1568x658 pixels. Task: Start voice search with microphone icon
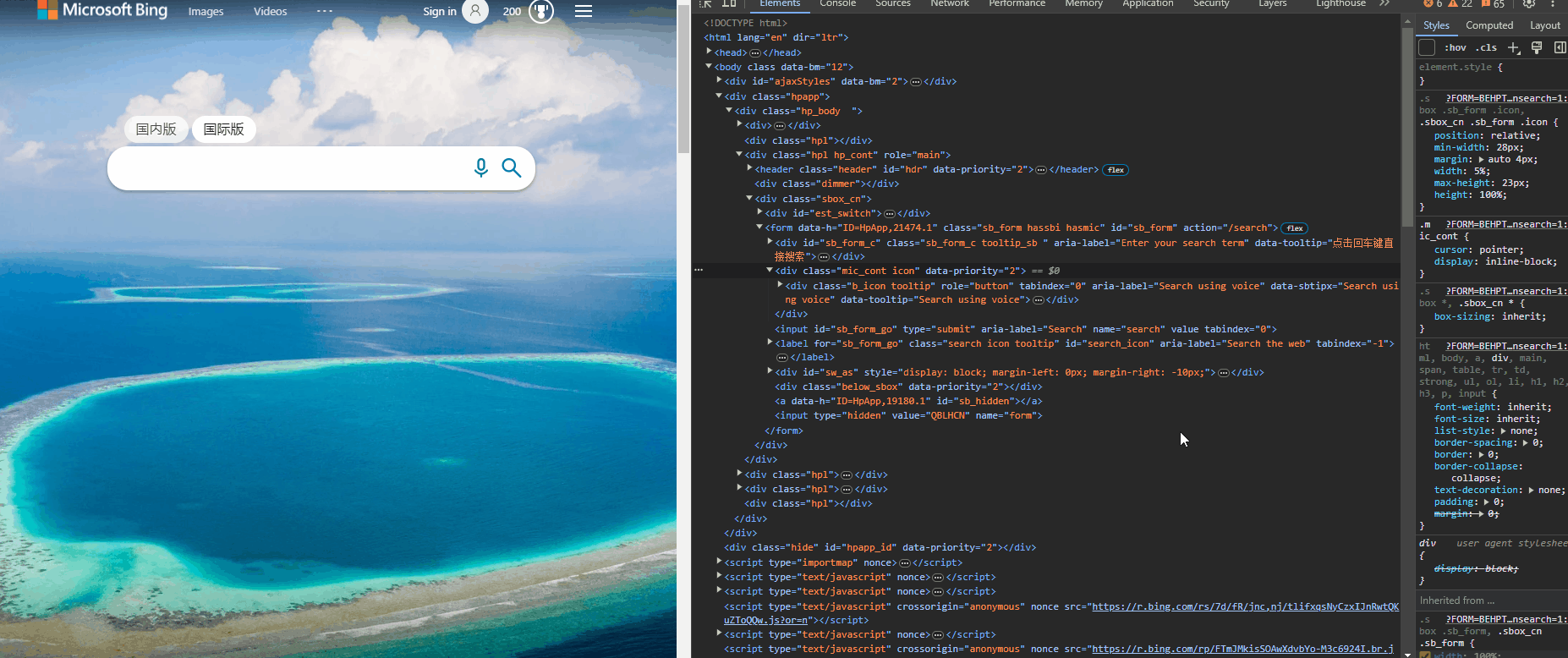point(481,167)
